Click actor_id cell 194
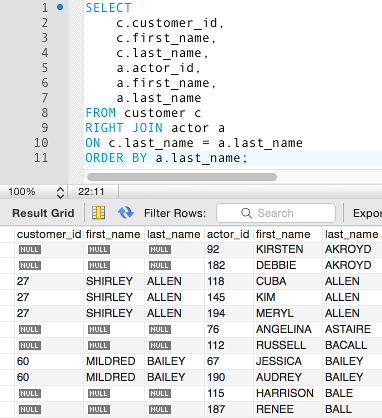 point(216,313)
